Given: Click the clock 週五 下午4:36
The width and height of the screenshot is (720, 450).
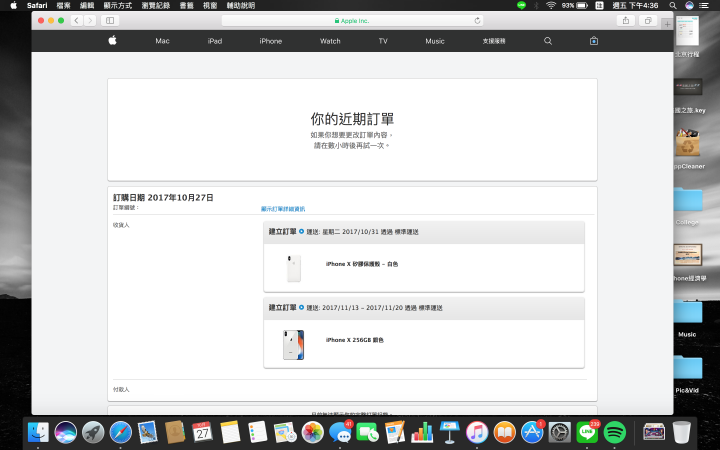Looking at the screenshot, I should [x=635, y=6].
